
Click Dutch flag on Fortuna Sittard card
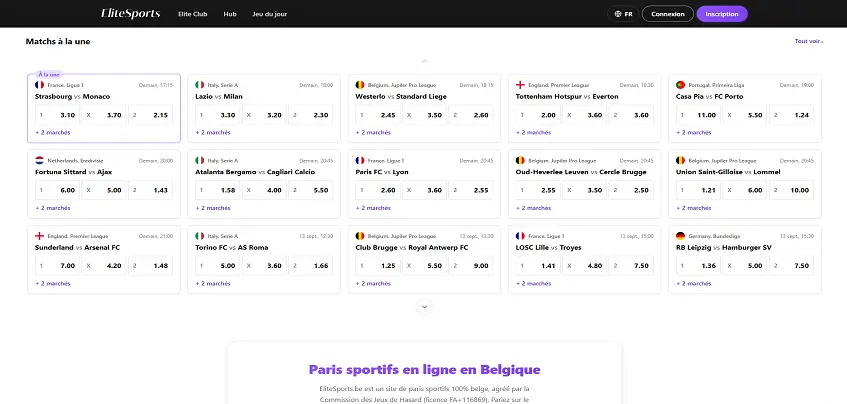39,160
